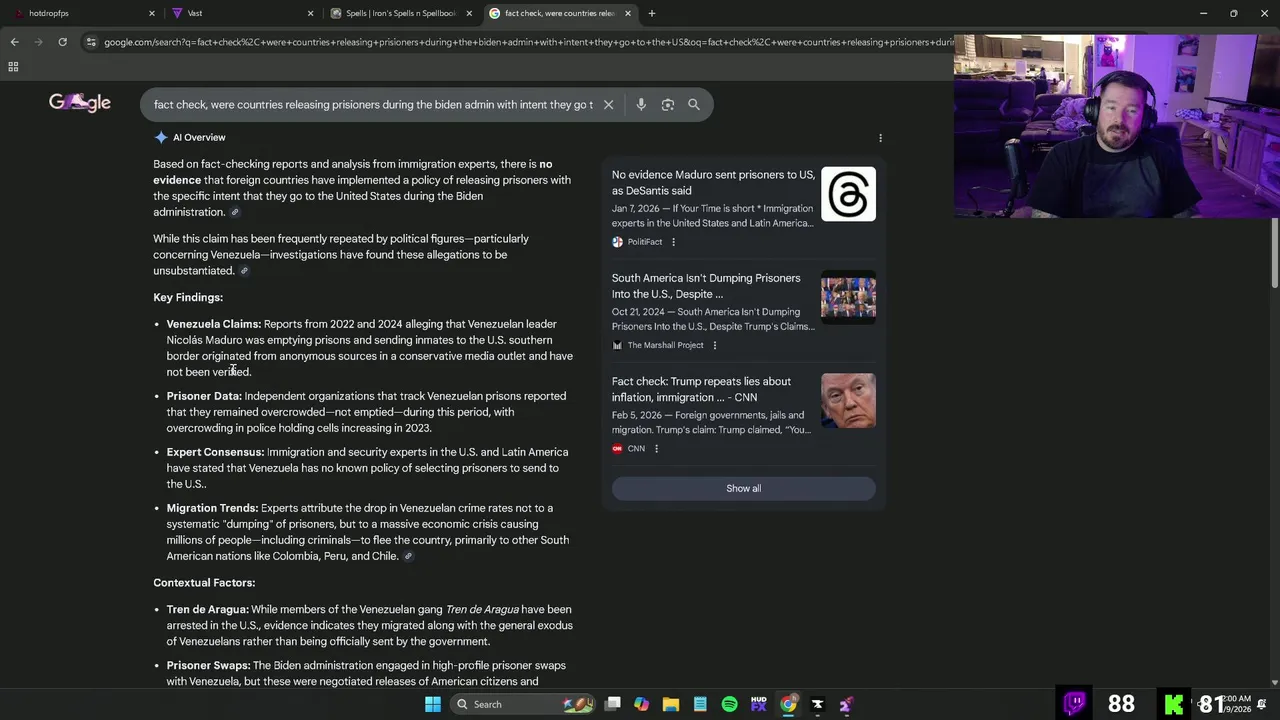
Task: Close the Vast tab
Action: click(x=310, y=13)
